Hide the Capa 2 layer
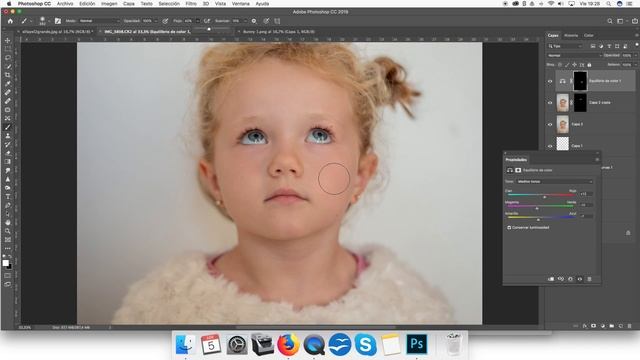 pyautogui.click(x=550, y=124)
